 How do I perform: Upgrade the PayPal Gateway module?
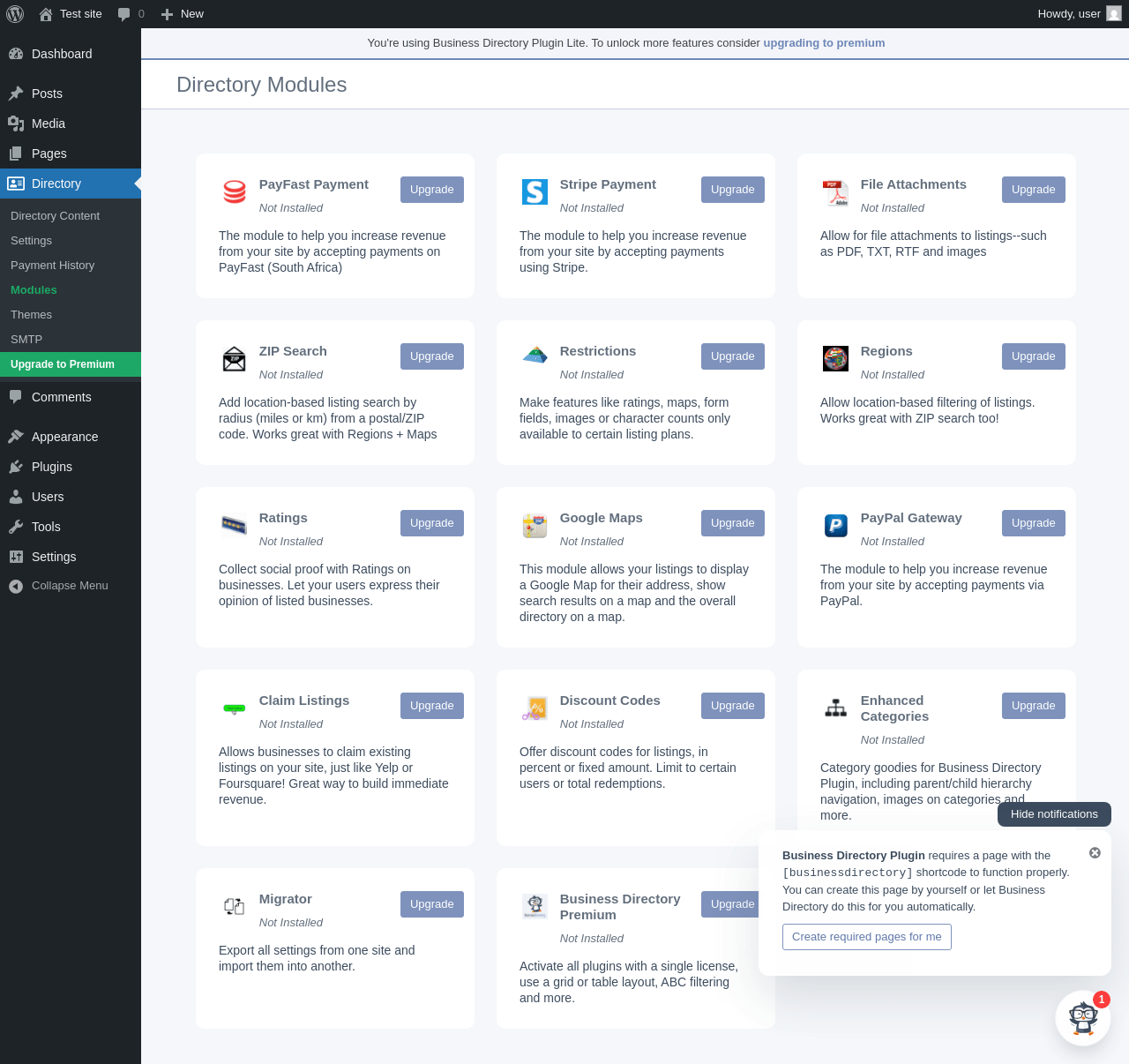pyautogui.click(x=1034, y=523)
